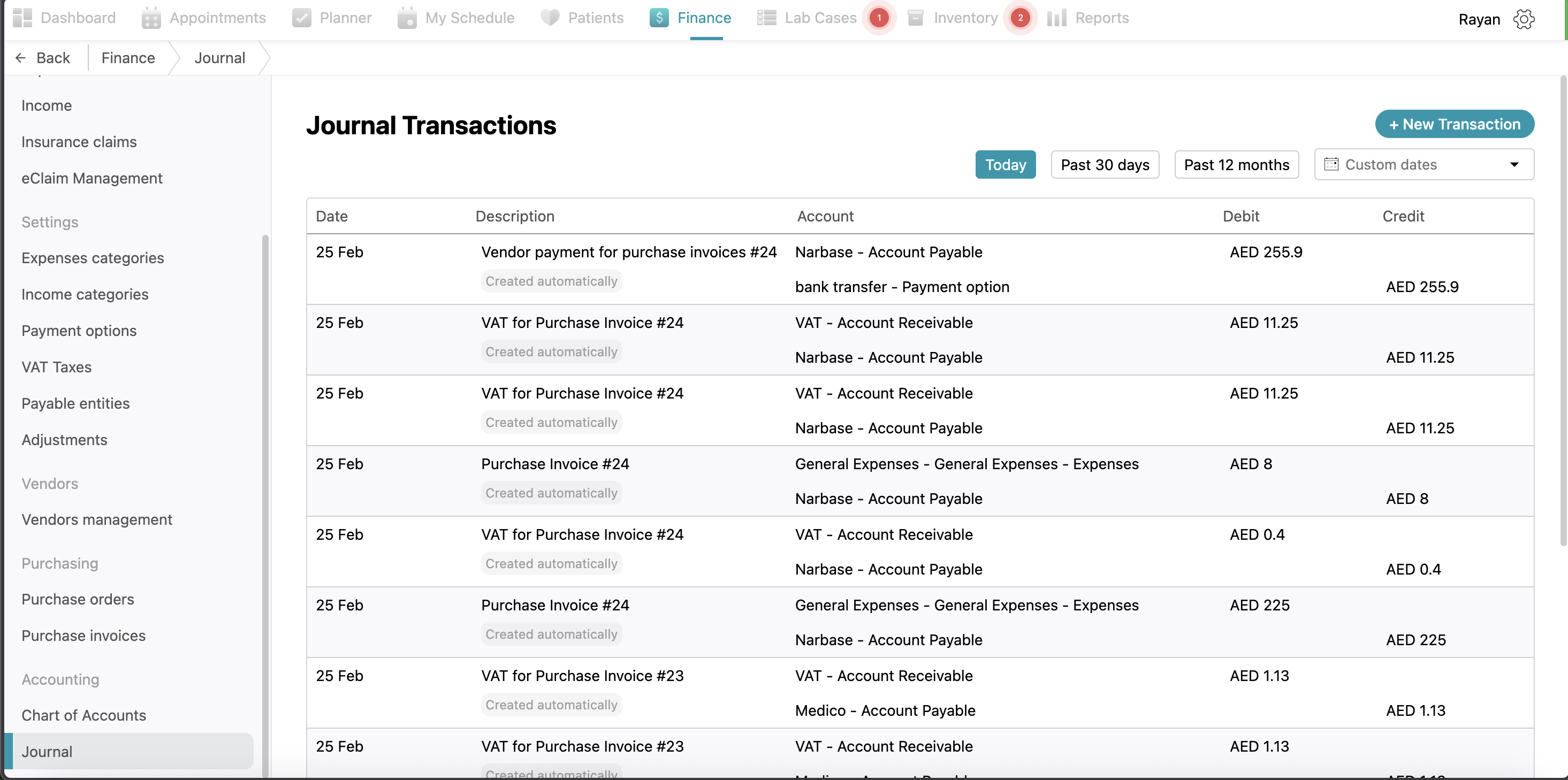This screenshot has height=780, width=1568.
Task: Click the Lab Cases list icon
Action: (x=766, y=18)
